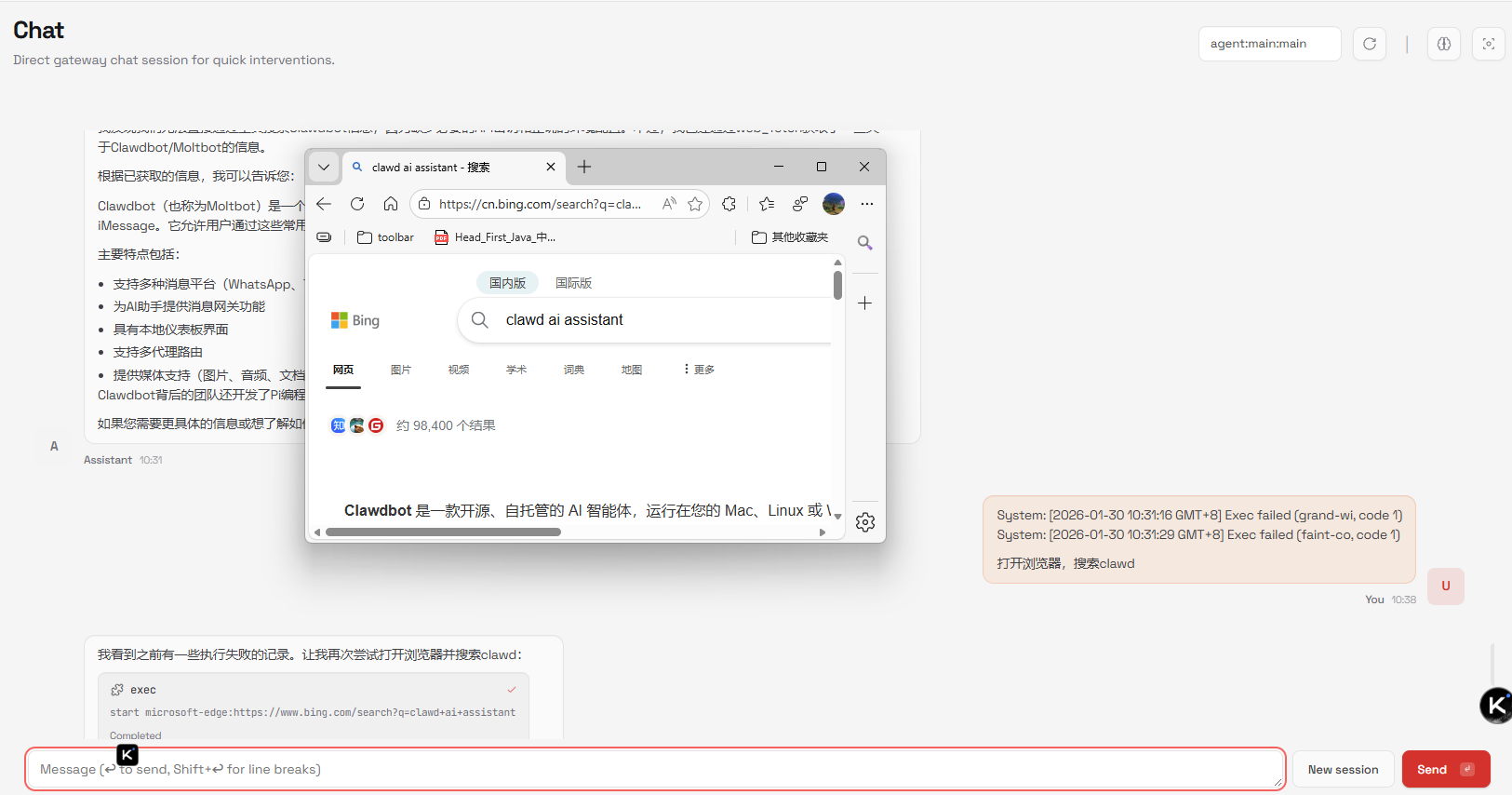Click the refresh chat data icon

(x=1370, y=44)
